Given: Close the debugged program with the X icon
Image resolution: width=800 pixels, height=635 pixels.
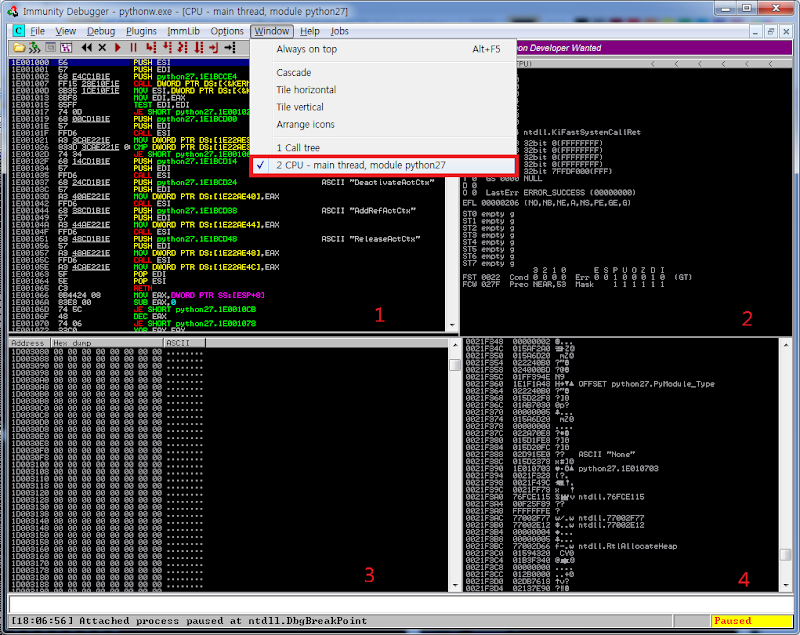Looking at the screenshot, I should point(102,48).
